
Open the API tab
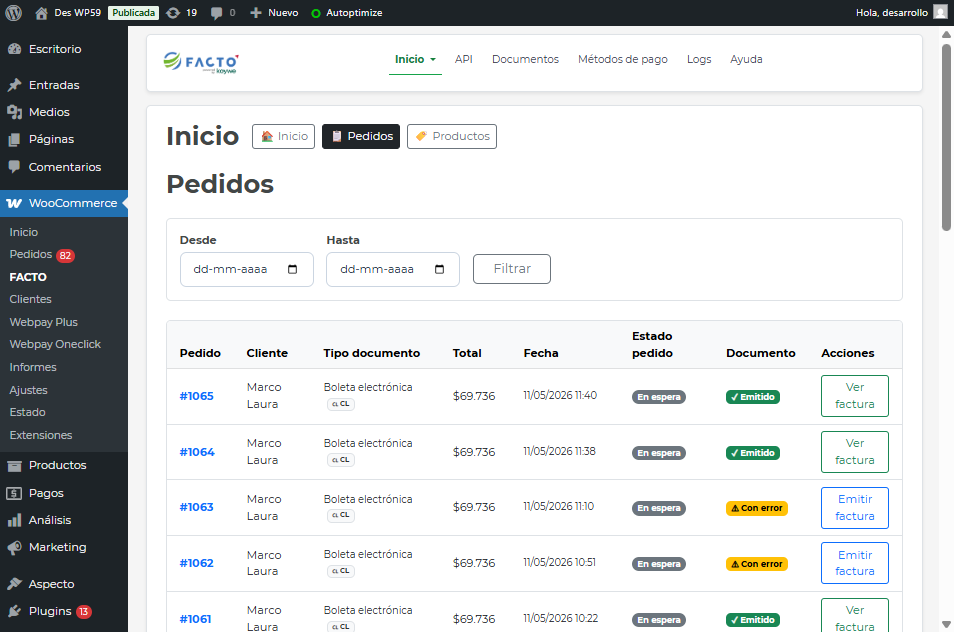pyautogui.click(x=464, y=59)
